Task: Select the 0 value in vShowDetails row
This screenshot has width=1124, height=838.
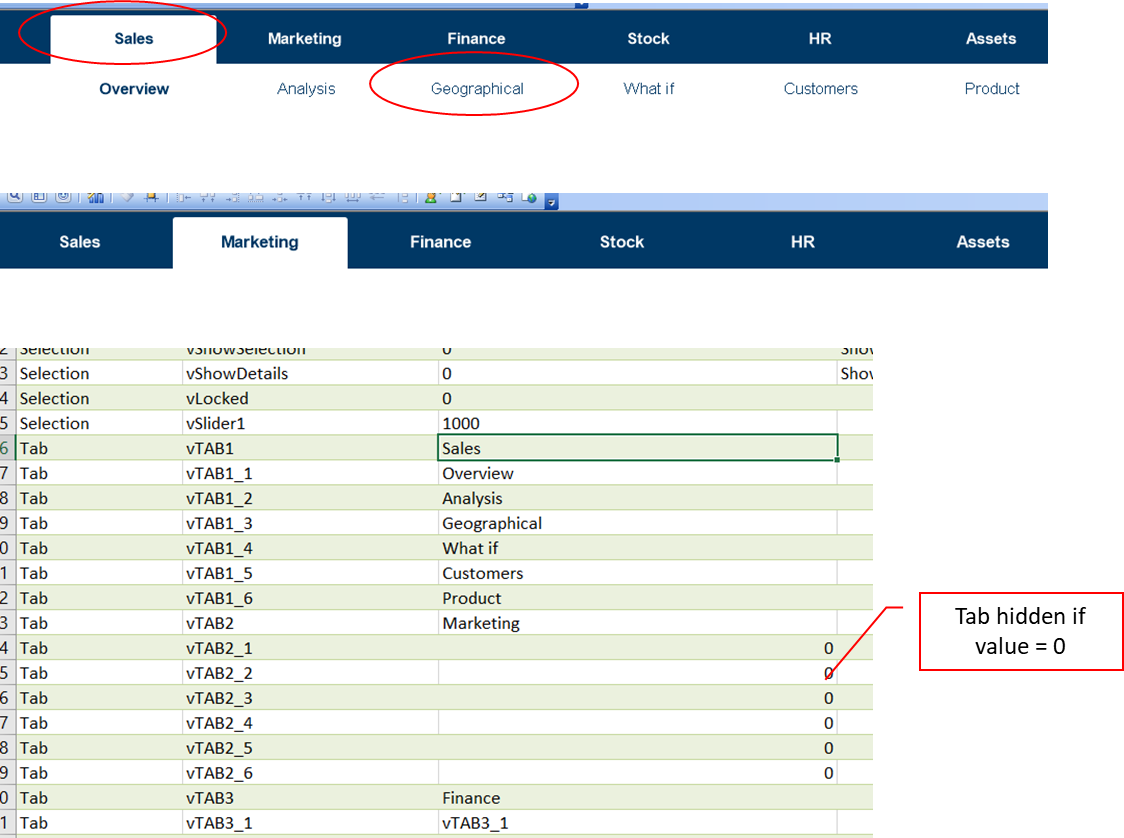Action: (x=637, y=373)
